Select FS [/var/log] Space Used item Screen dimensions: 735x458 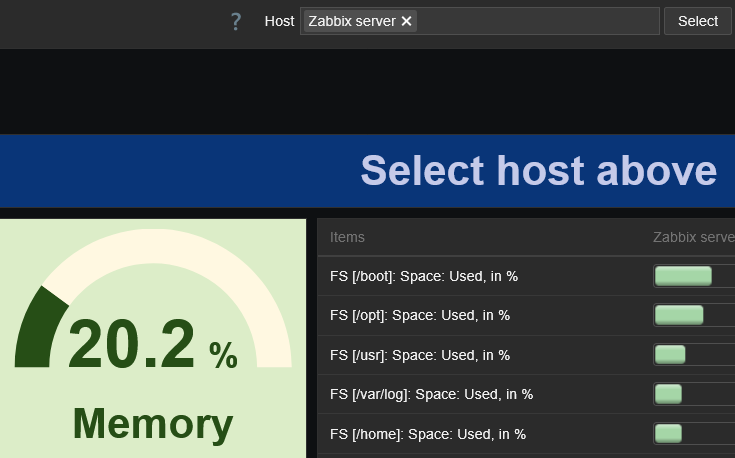pos(431,394)
